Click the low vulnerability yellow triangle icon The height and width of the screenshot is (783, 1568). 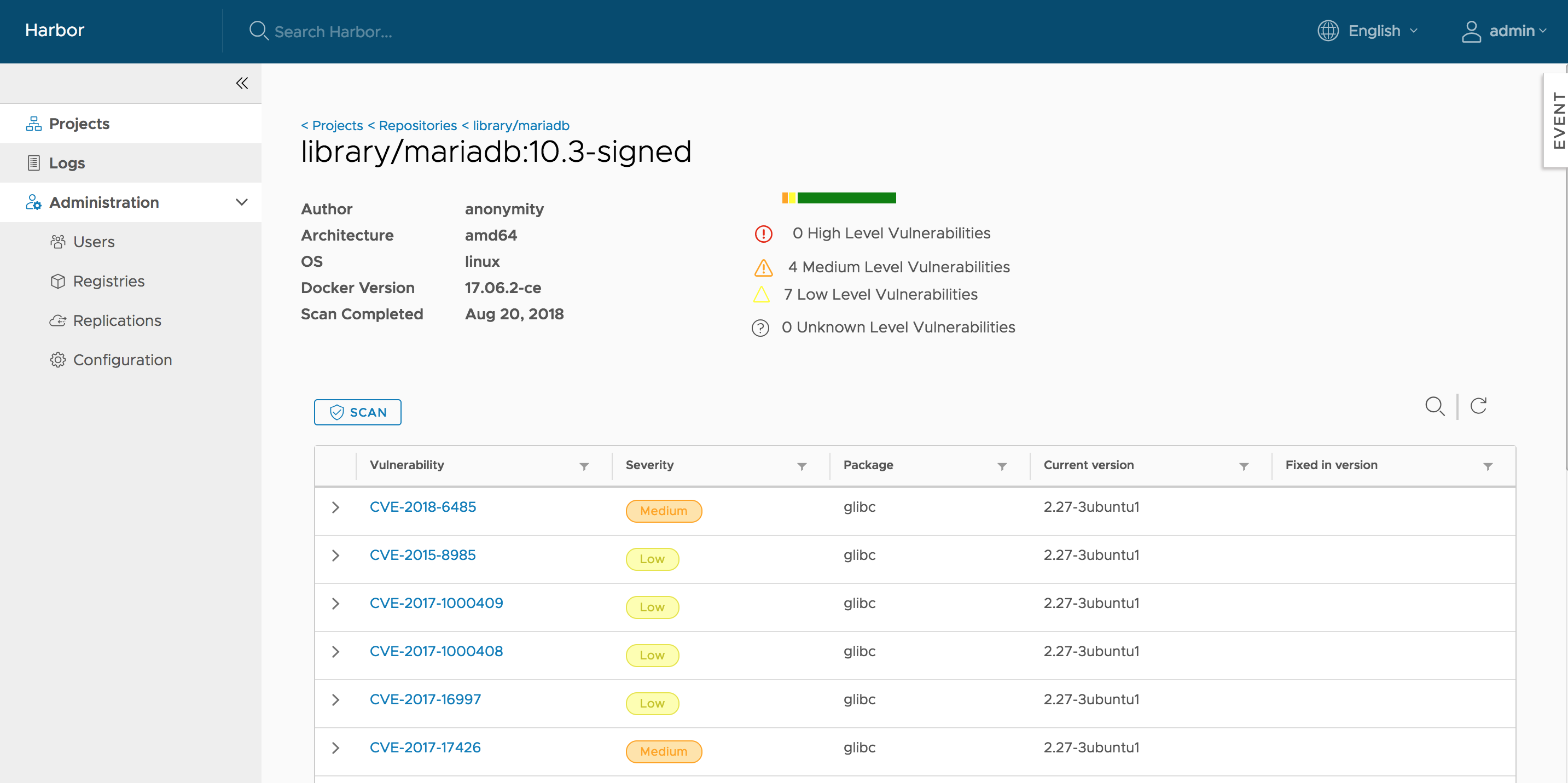[761, 295]
